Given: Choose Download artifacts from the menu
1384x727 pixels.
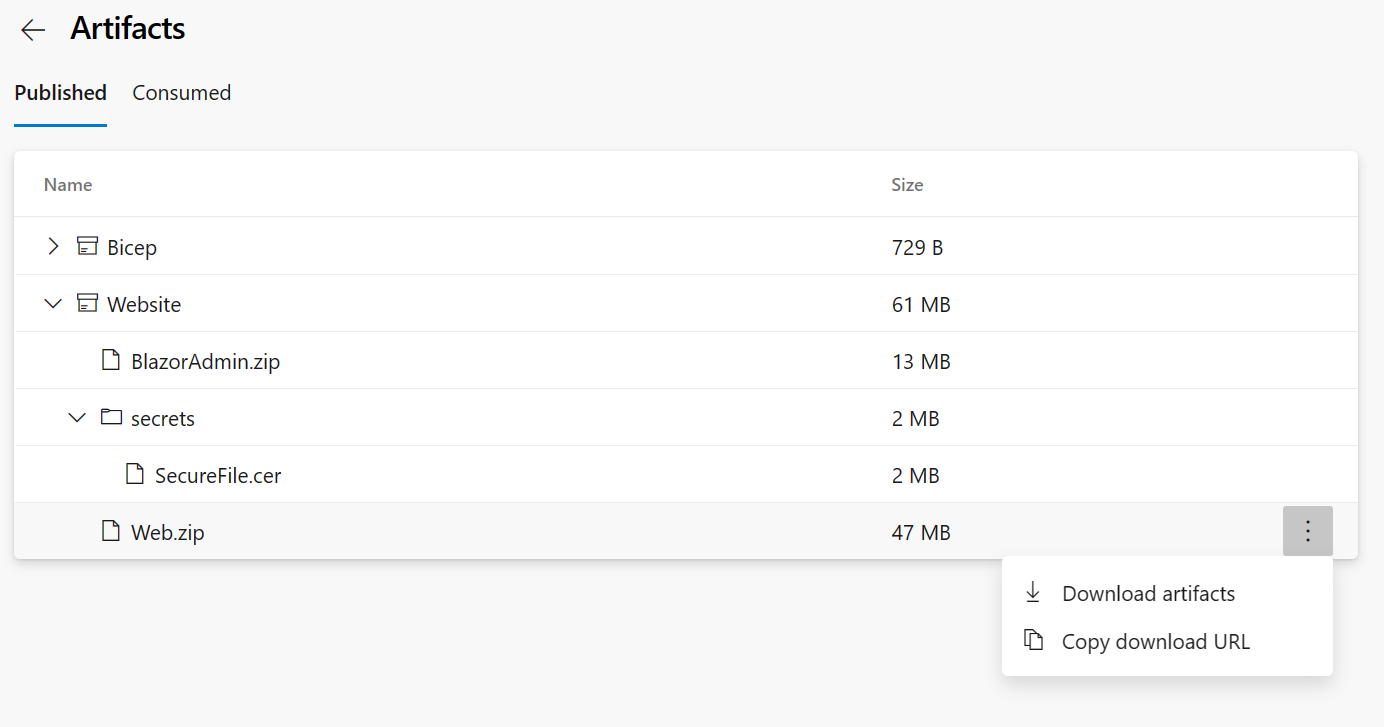Looking at the screenshot, I should click(x=1148, y=593).
